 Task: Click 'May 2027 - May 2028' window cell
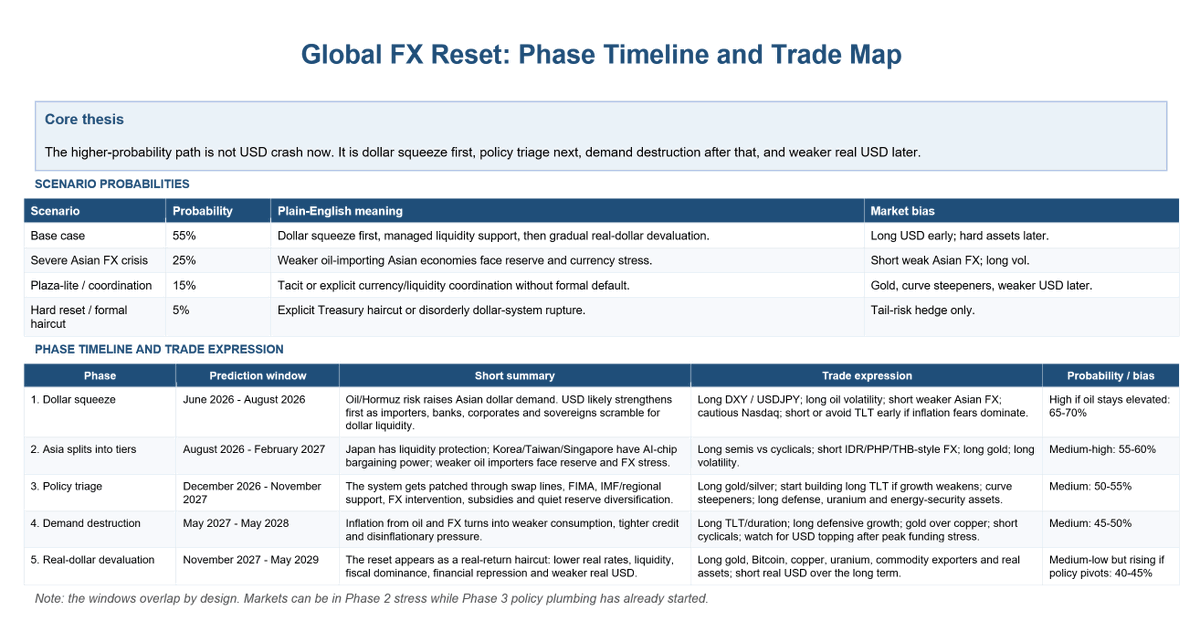click(x=258, y=530)
